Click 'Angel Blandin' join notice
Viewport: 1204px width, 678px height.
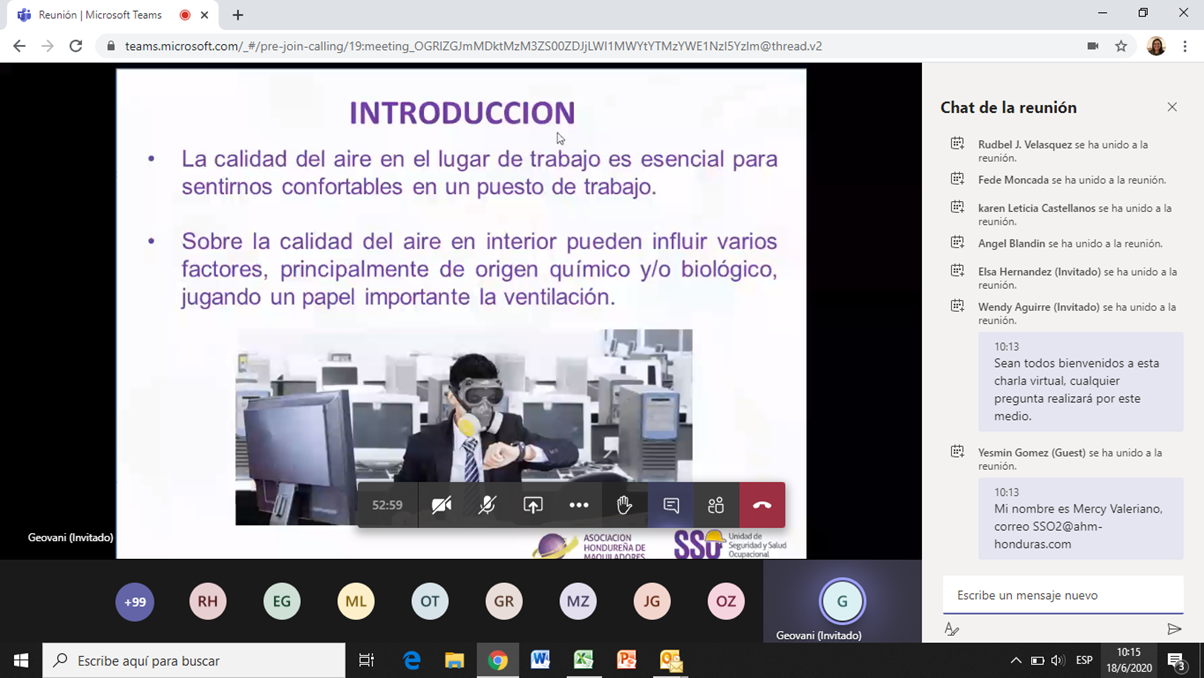pyautogui.click(x=1070, y=243)
